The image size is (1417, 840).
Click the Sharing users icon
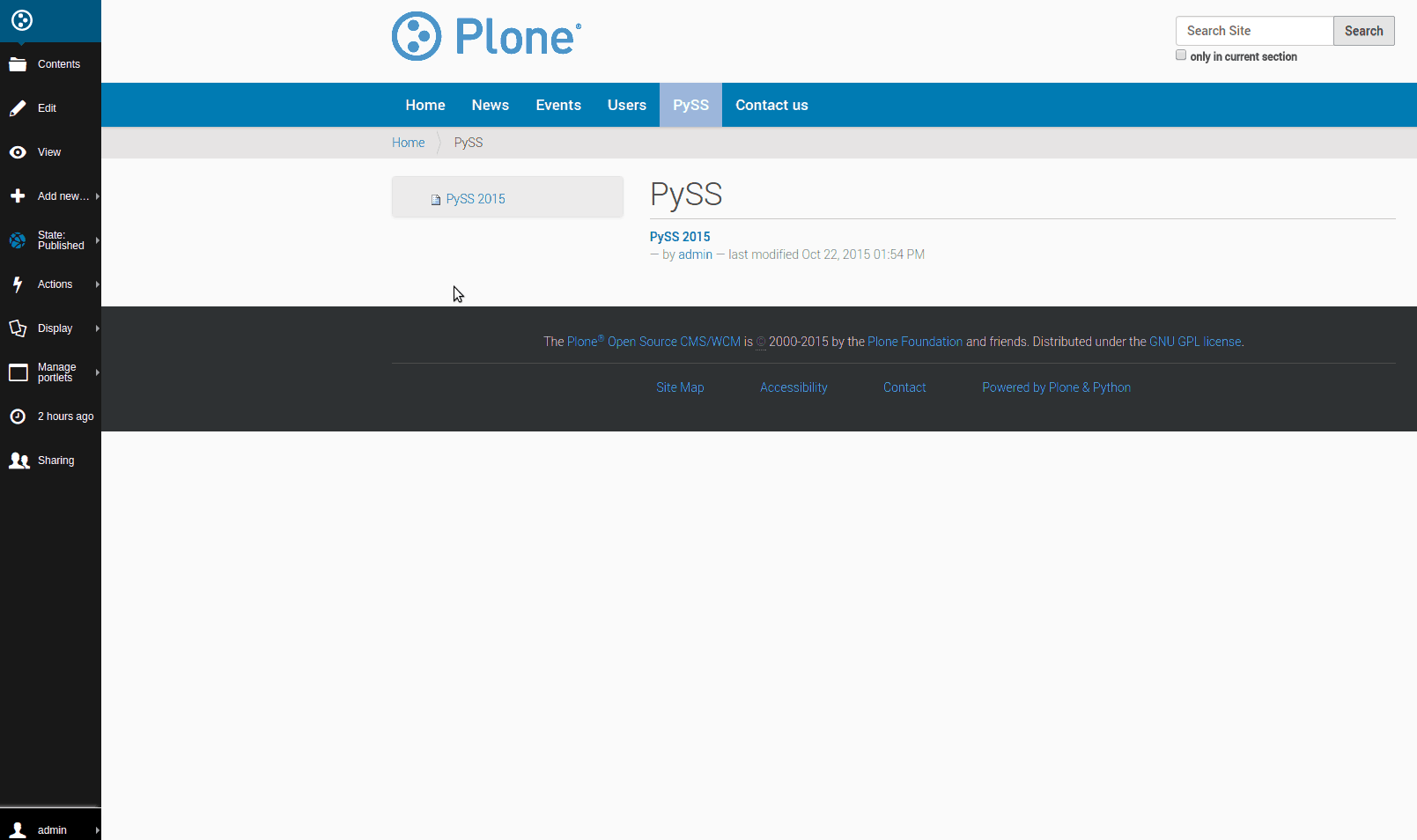[18, 461]
